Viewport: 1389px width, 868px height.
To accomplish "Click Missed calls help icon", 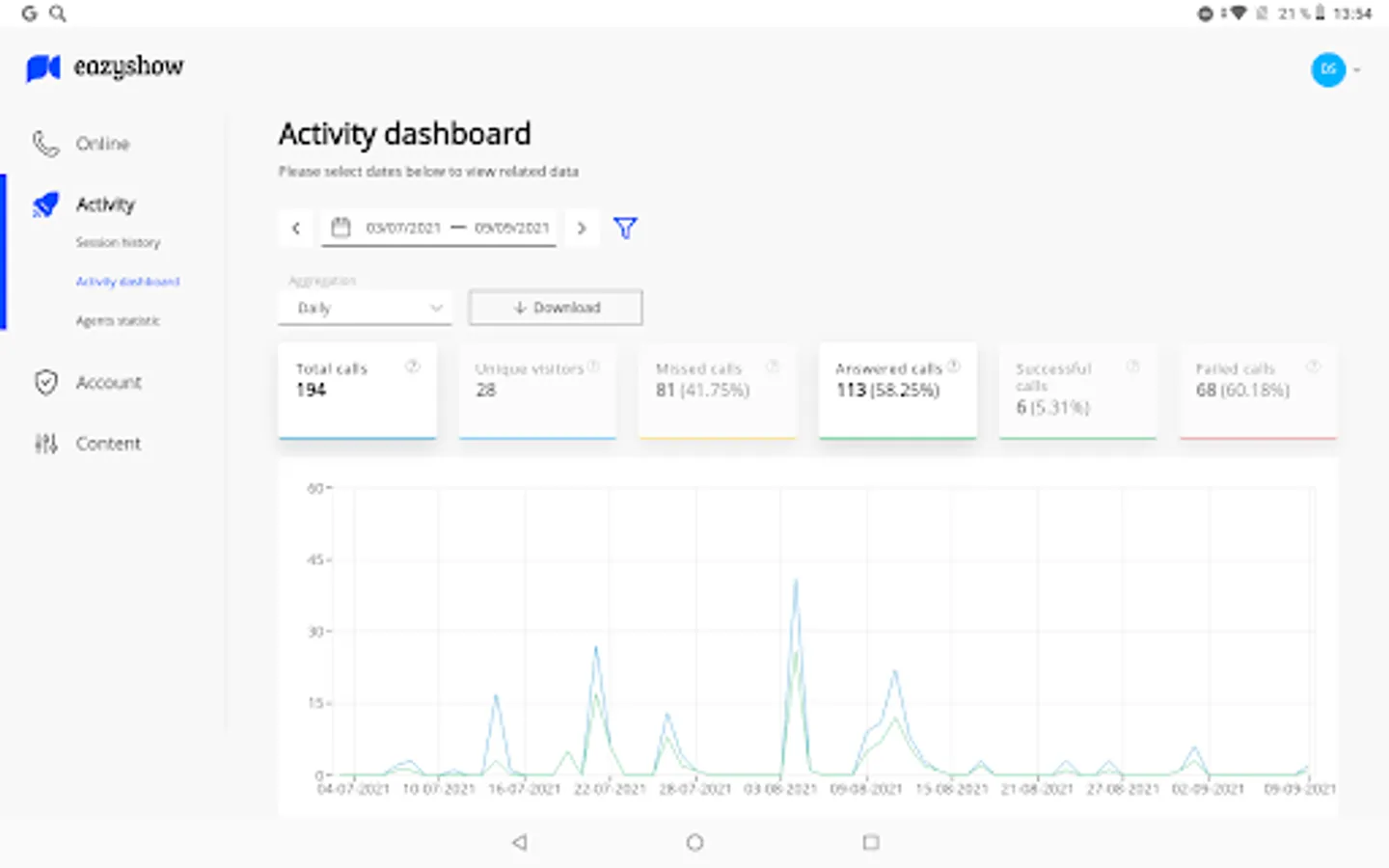I will coord(773,366).
